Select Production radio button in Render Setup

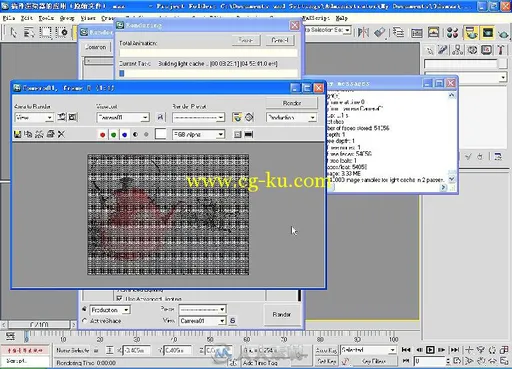point(84,309)
